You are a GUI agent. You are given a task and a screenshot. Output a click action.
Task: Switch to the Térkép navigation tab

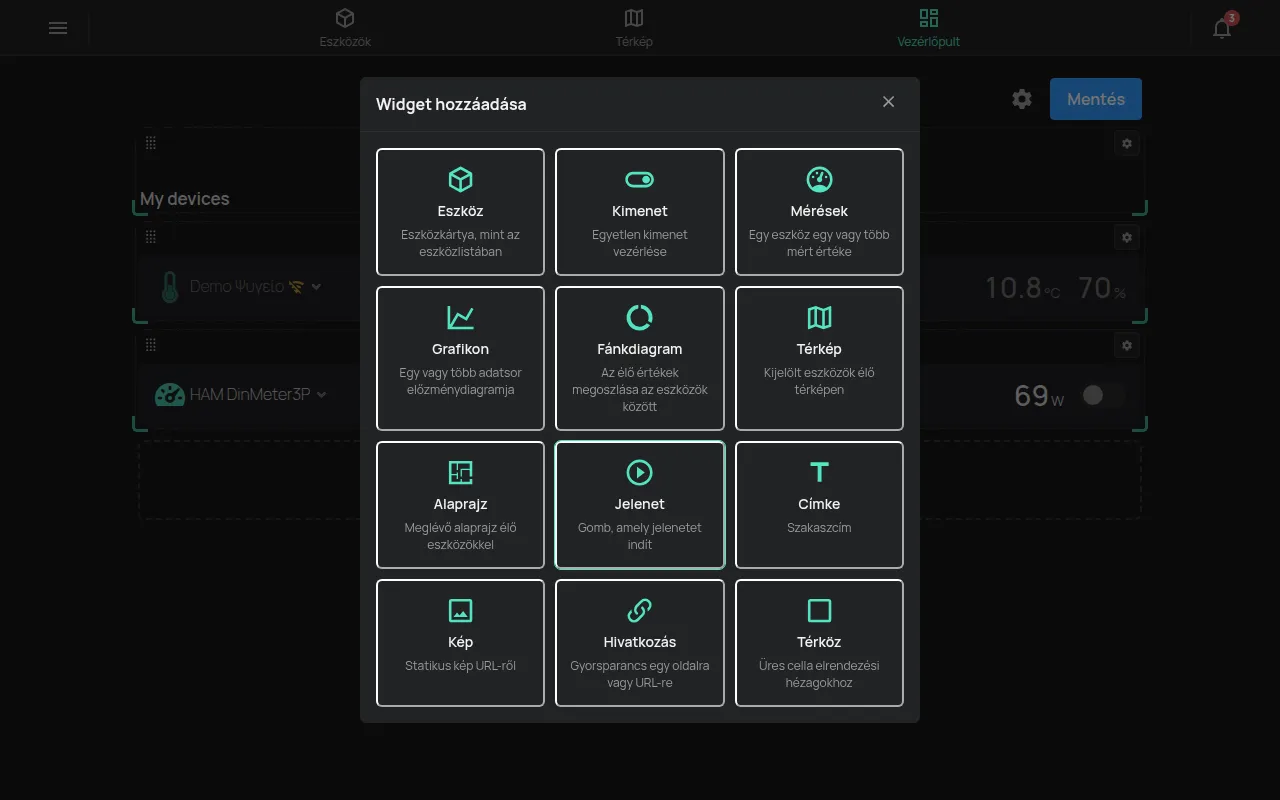[x=634, y=28]
